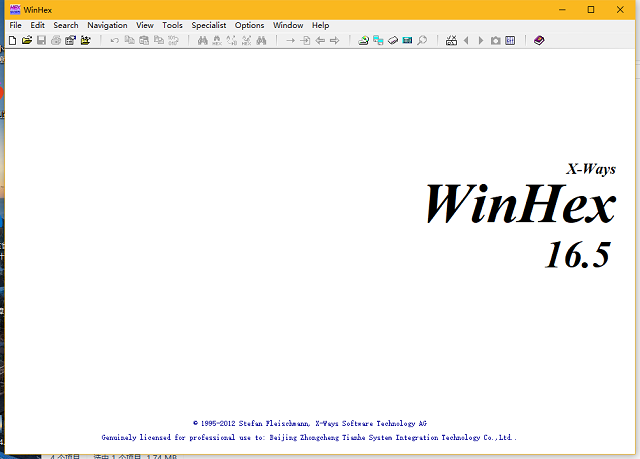Click the Save sectors floppy disk icon

coord(41,40)
